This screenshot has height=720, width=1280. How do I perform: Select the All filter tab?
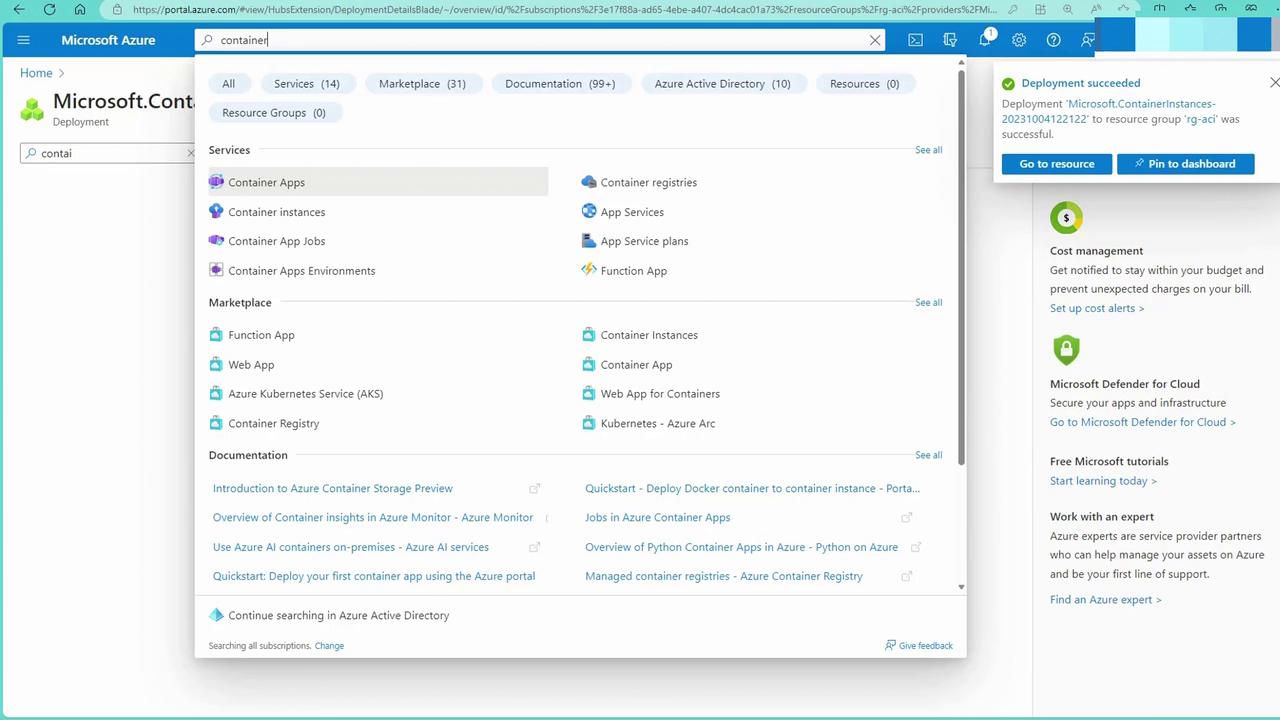[229, 84]
